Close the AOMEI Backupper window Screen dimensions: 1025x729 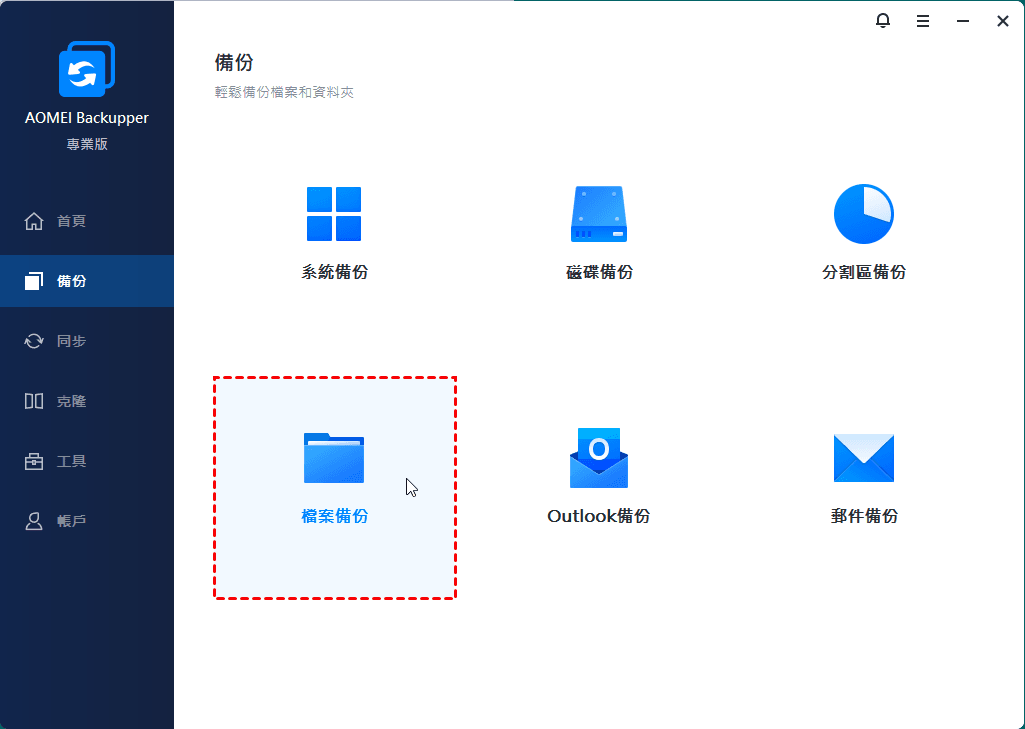coord(1002,22)
